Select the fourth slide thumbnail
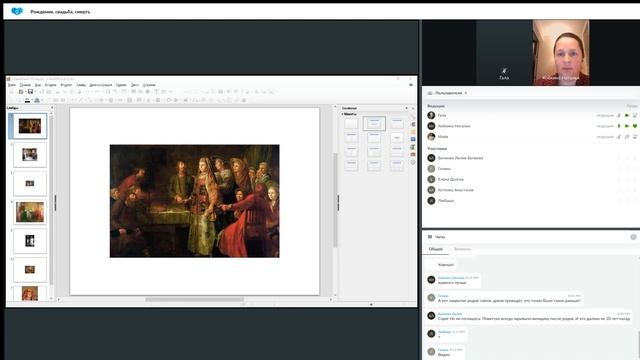Viewport: 640px width, 360px height. [30, 212]
